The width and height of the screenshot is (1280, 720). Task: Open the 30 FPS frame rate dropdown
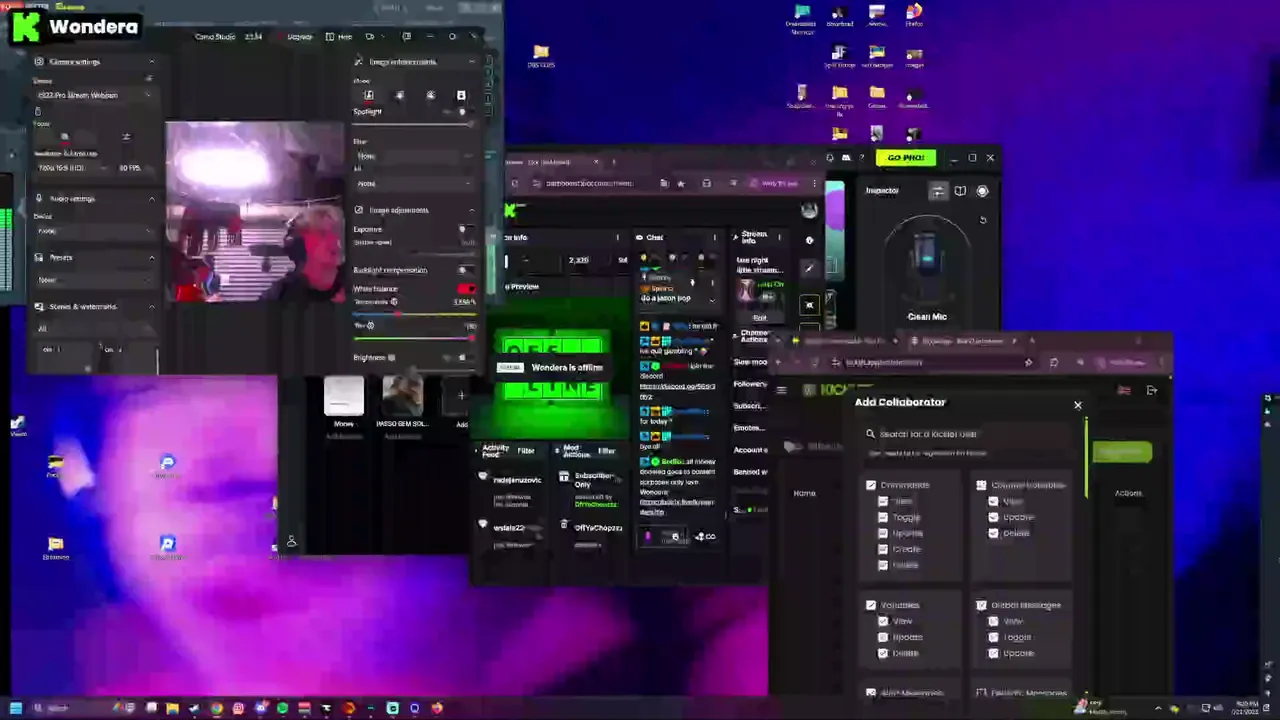click(134, 168)
